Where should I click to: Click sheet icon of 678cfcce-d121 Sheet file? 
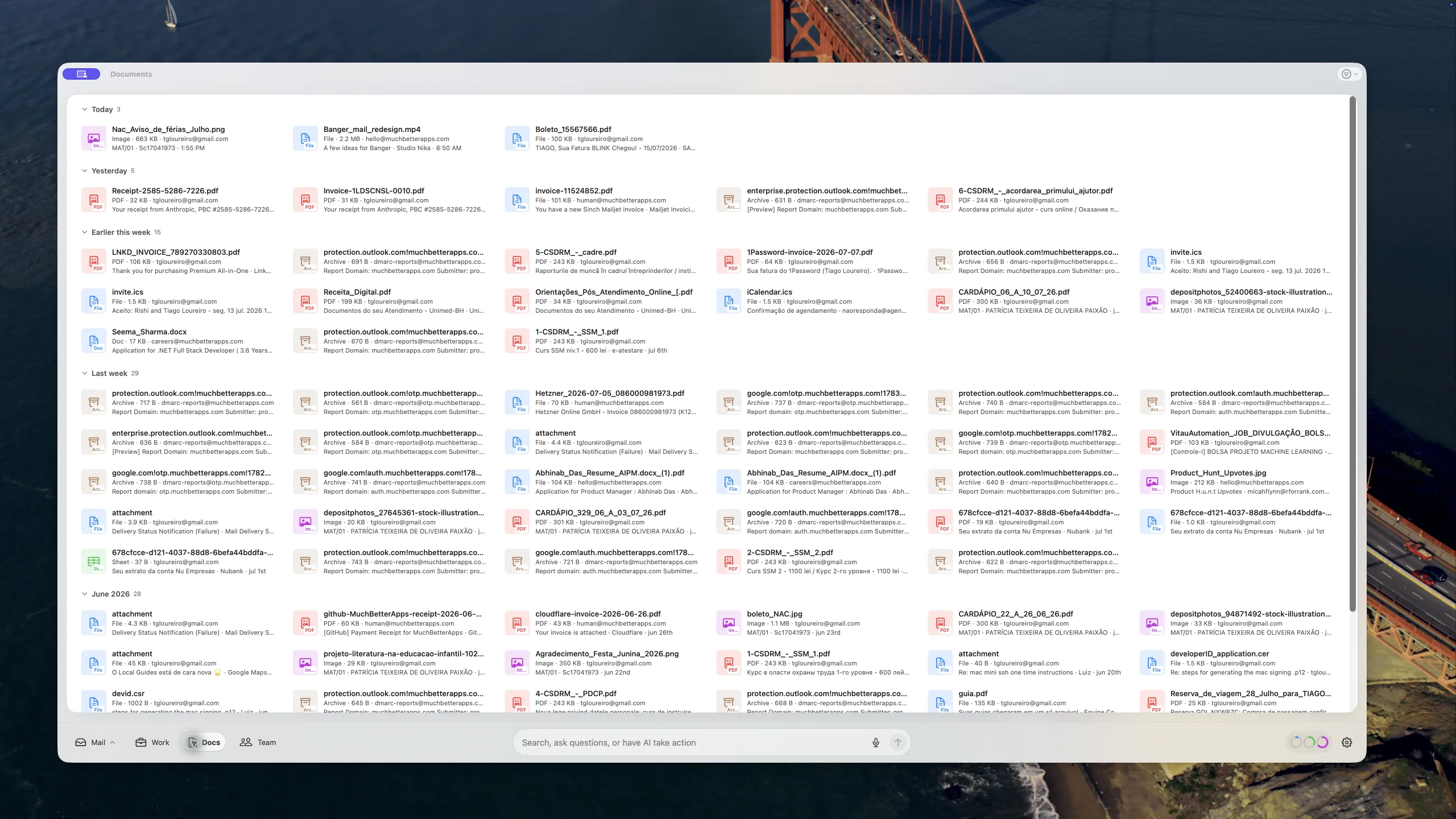[94, 561]
